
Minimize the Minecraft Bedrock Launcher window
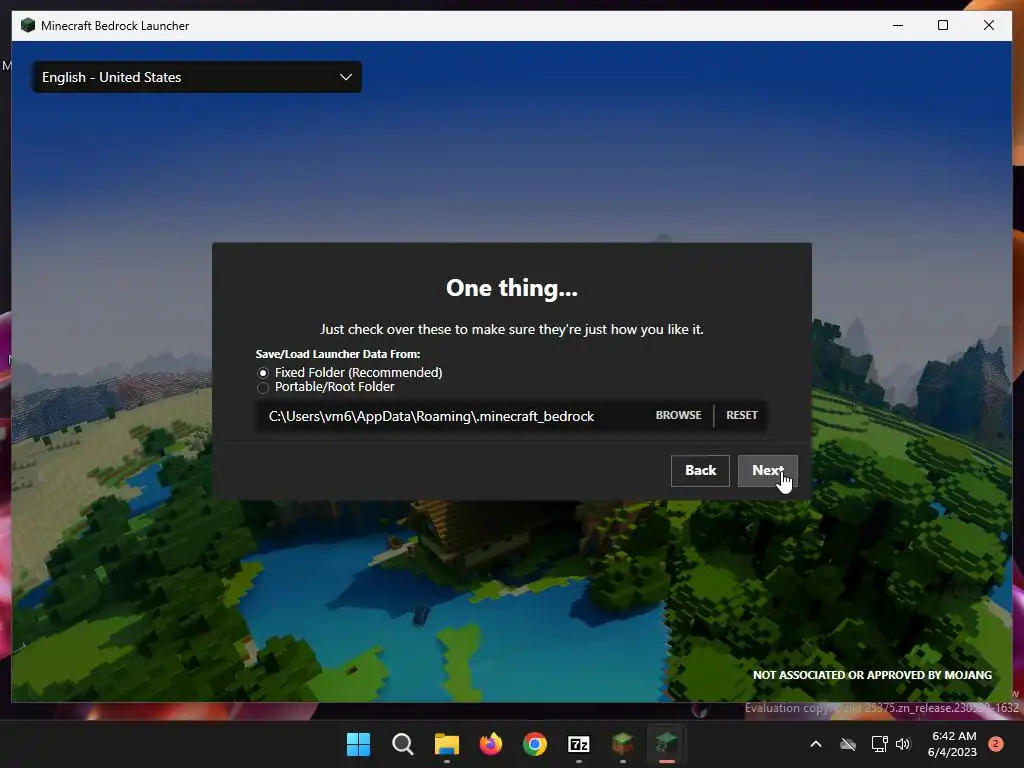pos(898,25)
